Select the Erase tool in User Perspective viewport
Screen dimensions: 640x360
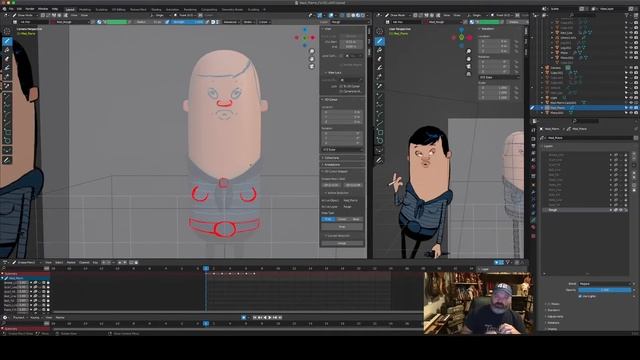point(380,59)
